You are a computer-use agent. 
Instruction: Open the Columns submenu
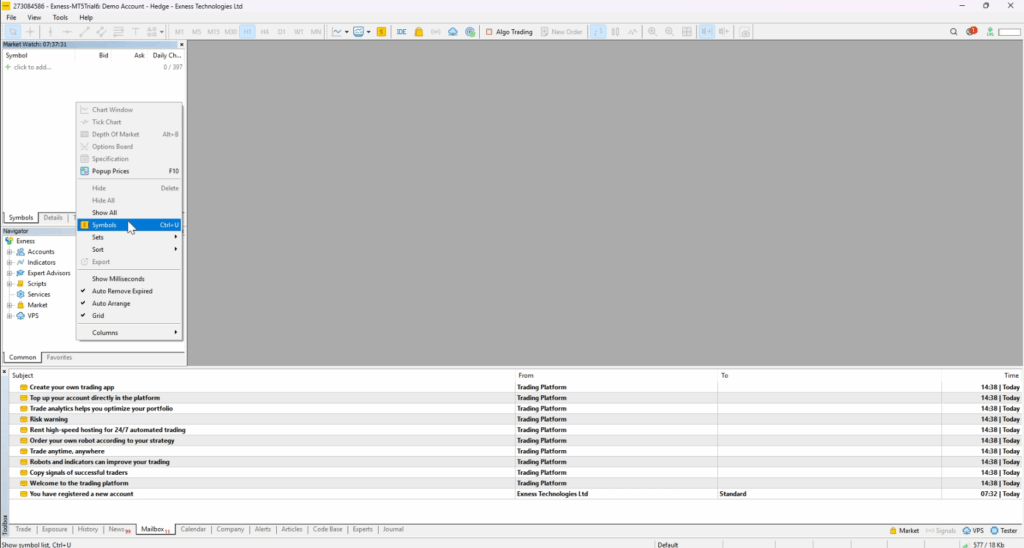coord(105,332)
